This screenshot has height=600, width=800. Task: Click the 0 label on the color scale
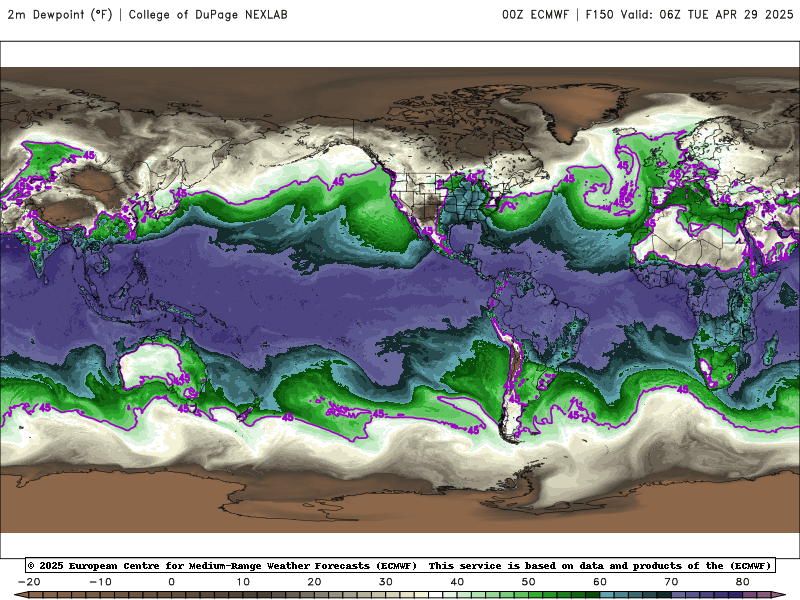coord(171,582)
